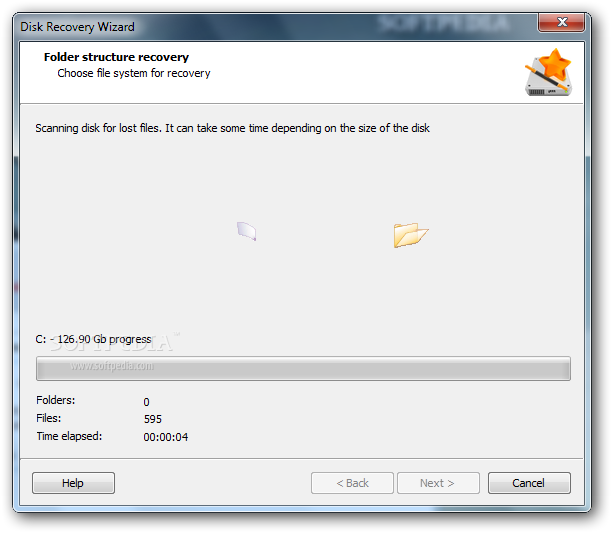This screenshot has height=533, width=612.
Task: Click the Time elapsed: label
Action: click(69, 436)
